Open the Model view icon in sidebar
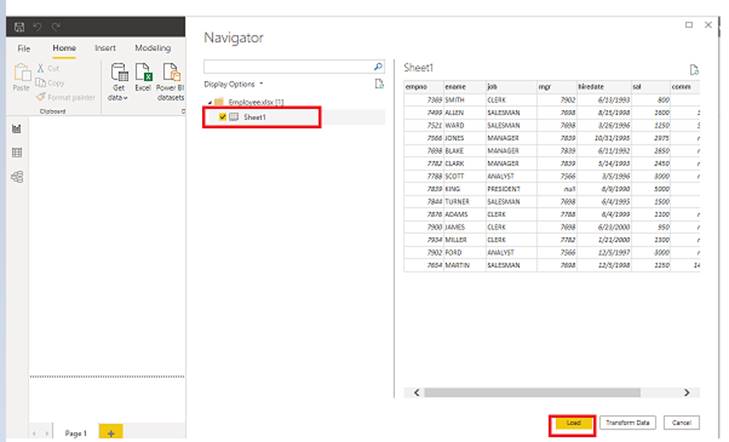 [x=17, y=177]
